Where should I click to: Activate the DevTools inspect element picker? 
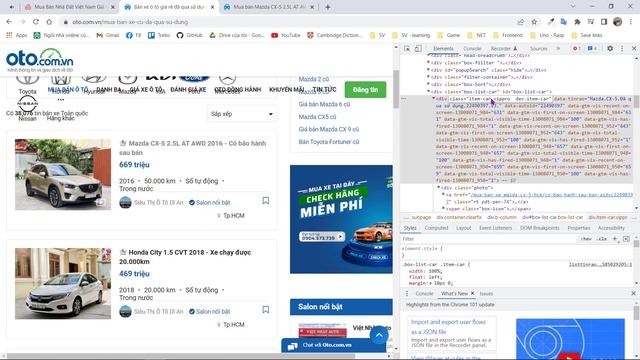coord(407,48)
